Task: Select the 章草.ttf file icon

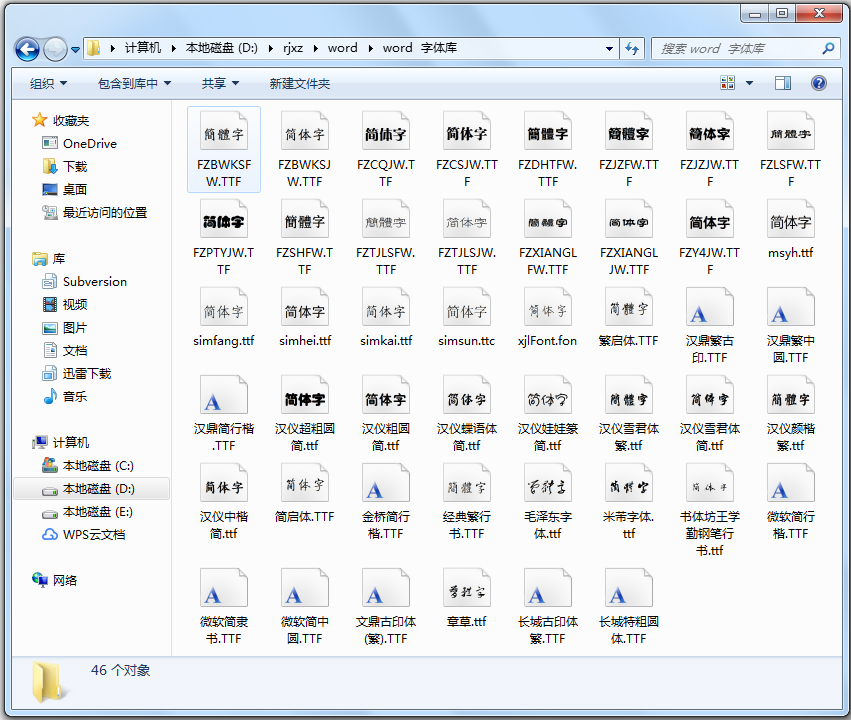Action: [467, 589]
